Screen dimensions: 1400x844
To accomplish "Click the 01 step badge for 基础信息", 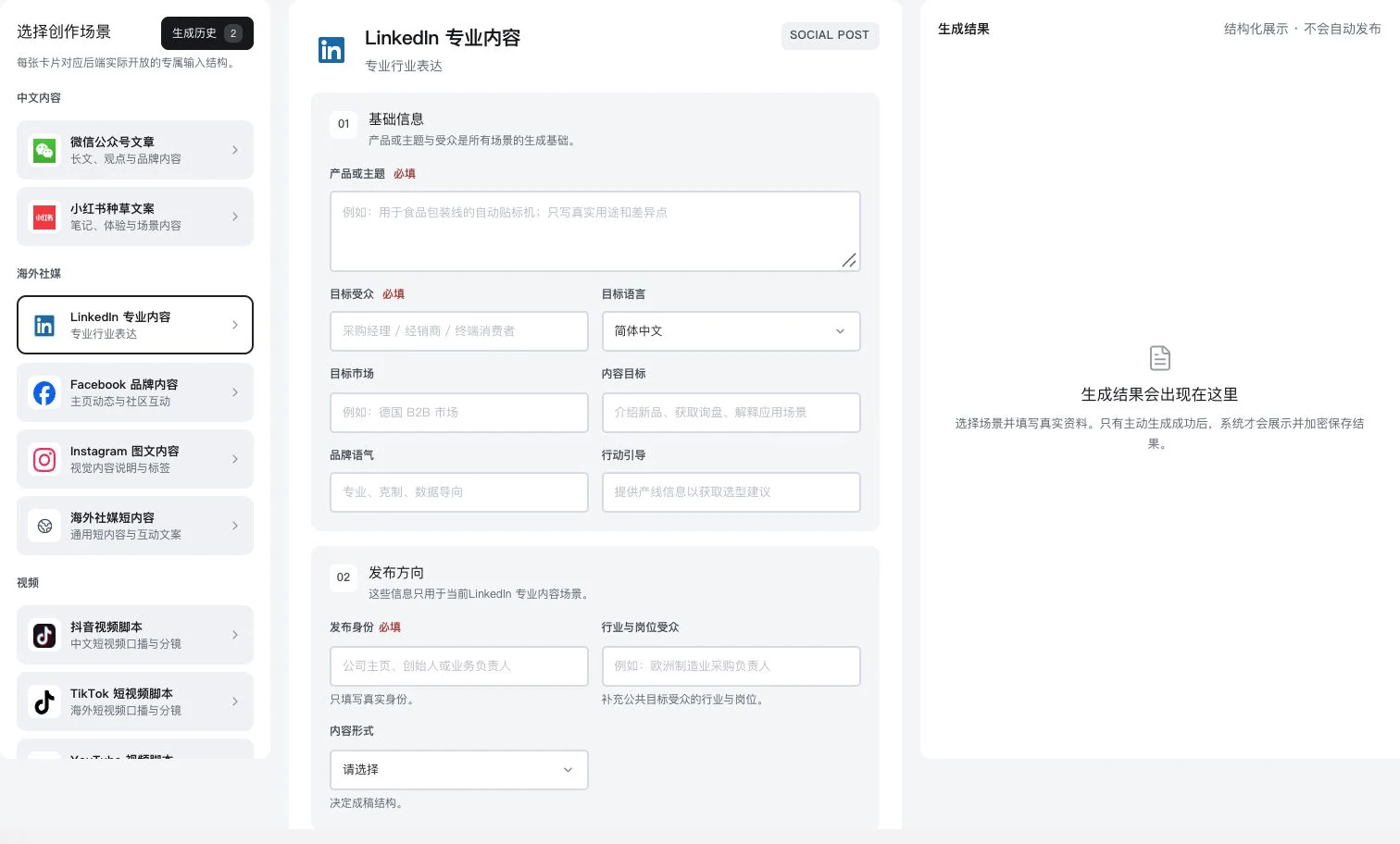I will [344, 124].
